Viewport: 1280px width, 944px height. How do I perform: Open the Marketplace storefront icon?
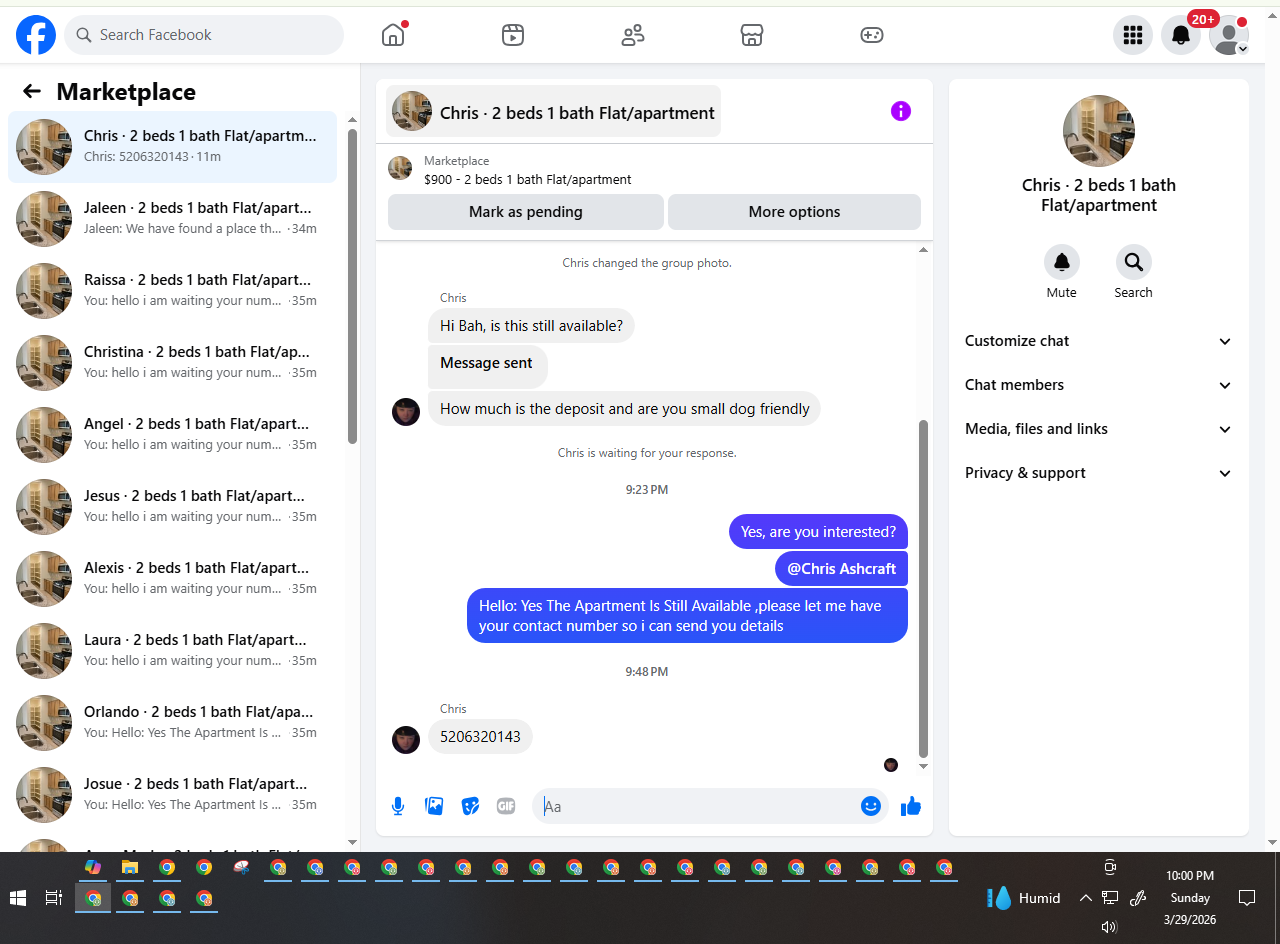tap(752, 35)
